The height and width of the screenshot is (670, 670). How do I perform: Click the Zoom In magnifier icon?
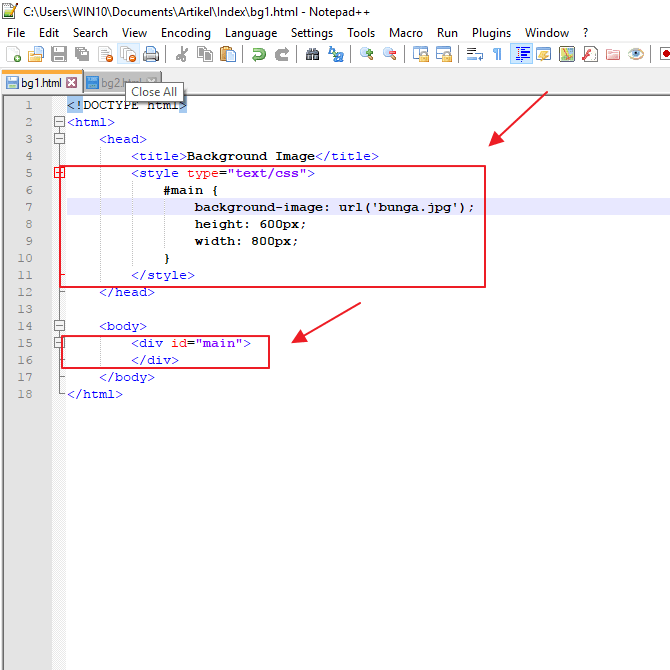point(367,54)
